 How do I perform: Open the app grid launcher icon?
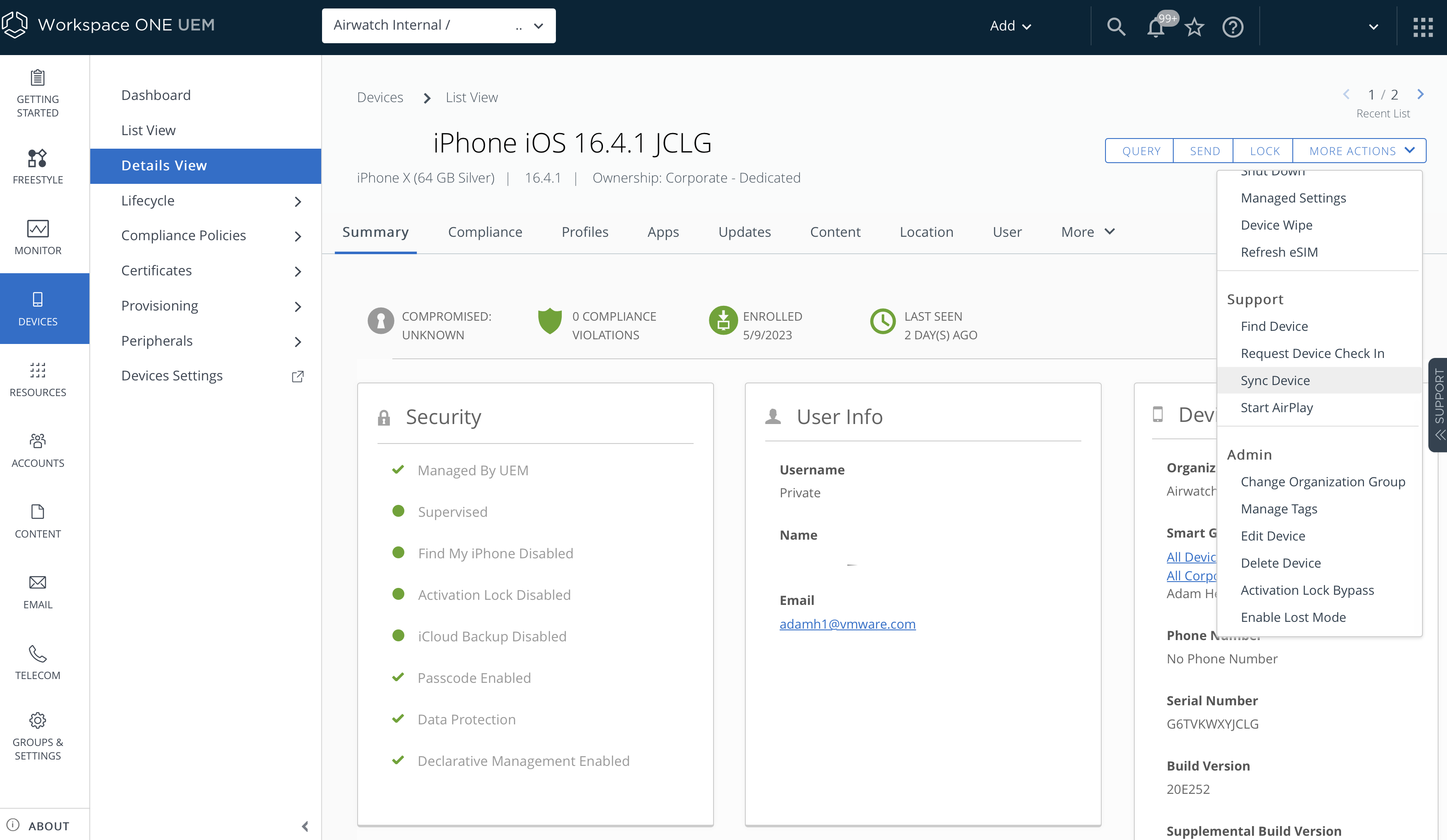point(1423,26)
